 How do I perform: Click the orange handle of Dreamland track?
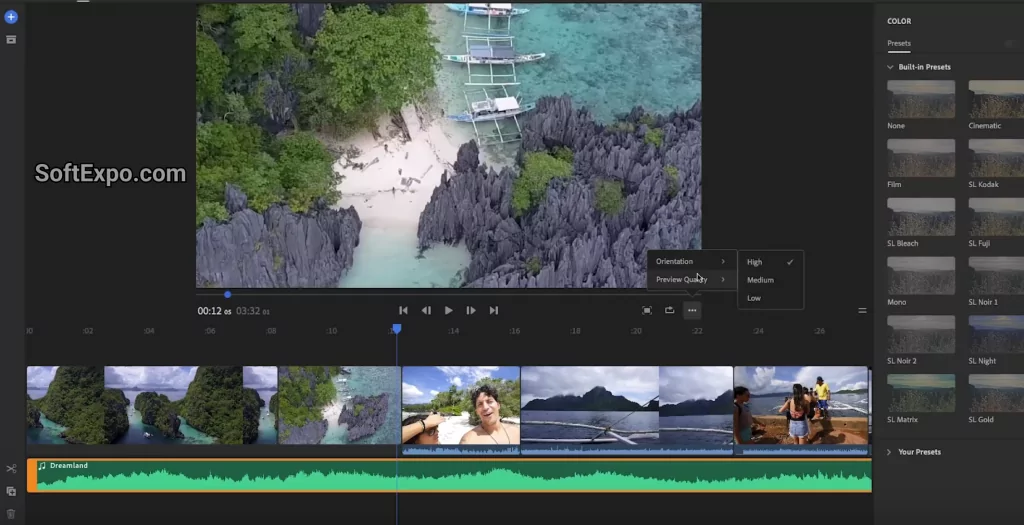point(31,475)
